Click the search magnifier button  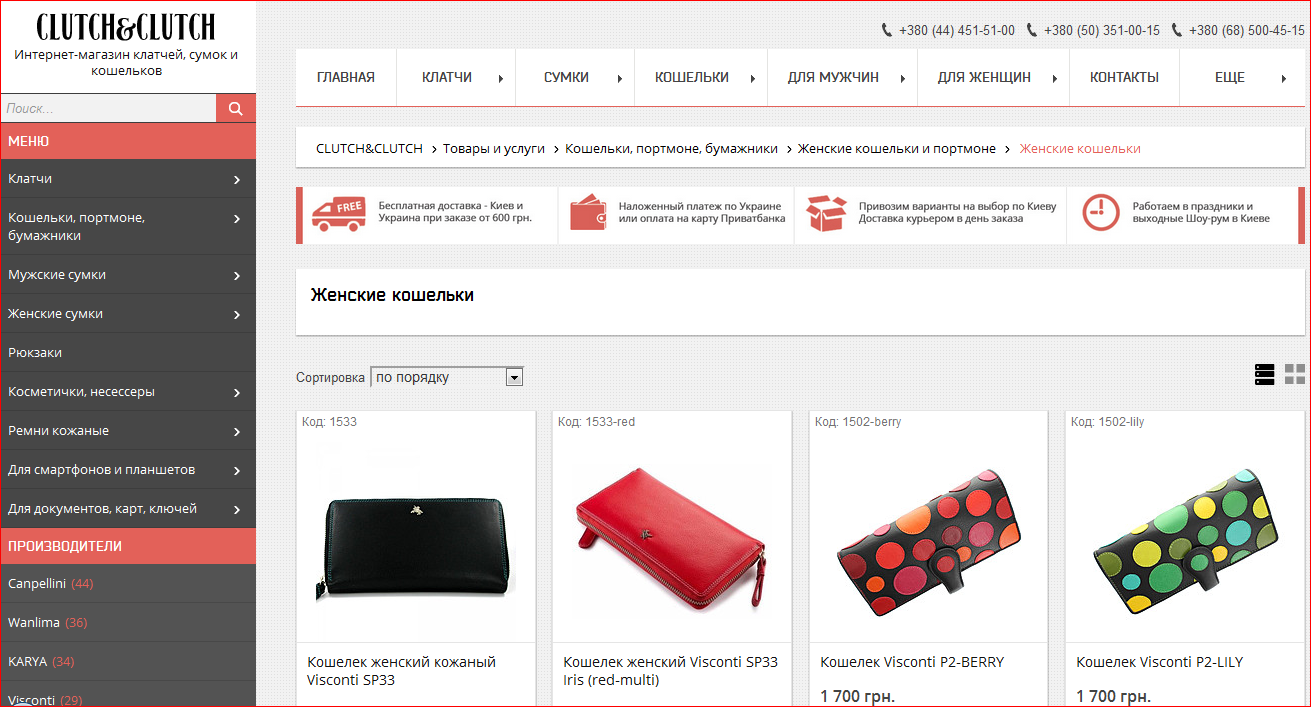point(236,108)
